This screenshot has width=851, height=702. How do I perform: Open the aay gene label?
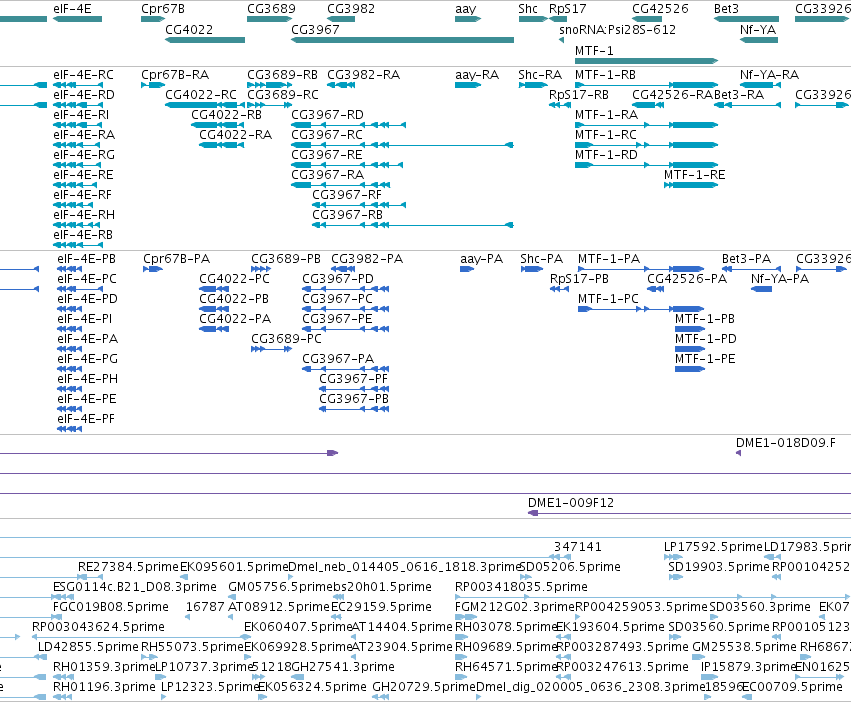466,9
